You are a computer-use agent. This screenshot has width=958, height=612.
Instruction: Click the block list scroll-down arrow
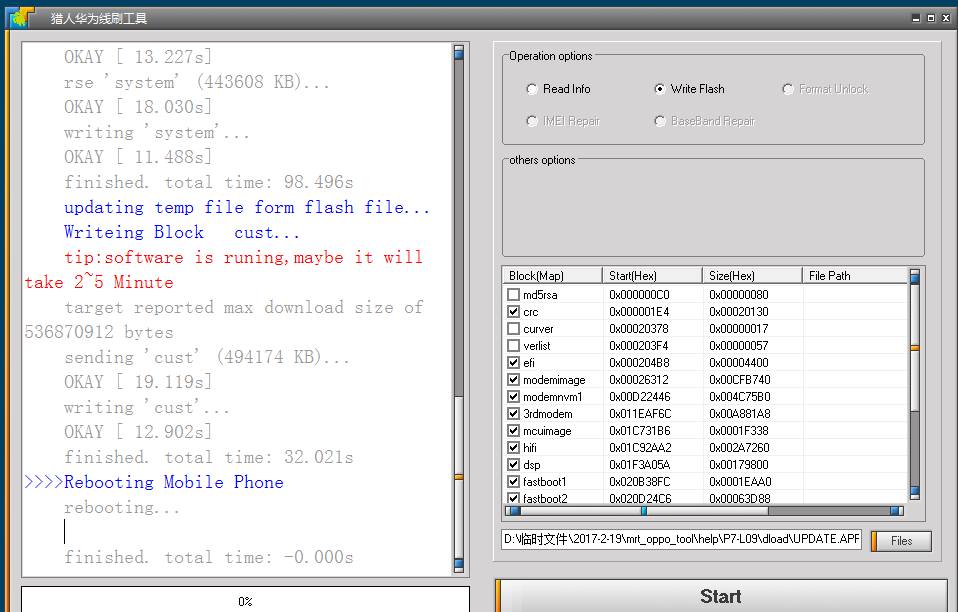915,492
